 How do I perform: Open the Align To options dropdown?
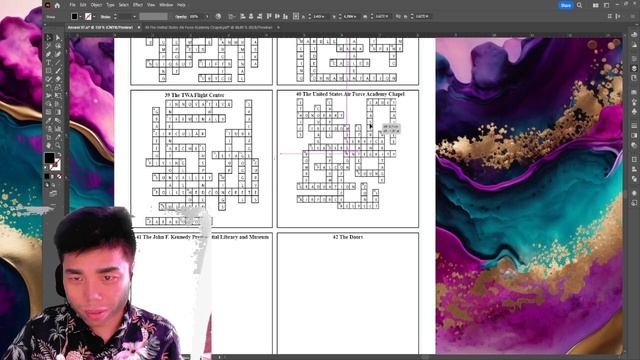[232, 16]
